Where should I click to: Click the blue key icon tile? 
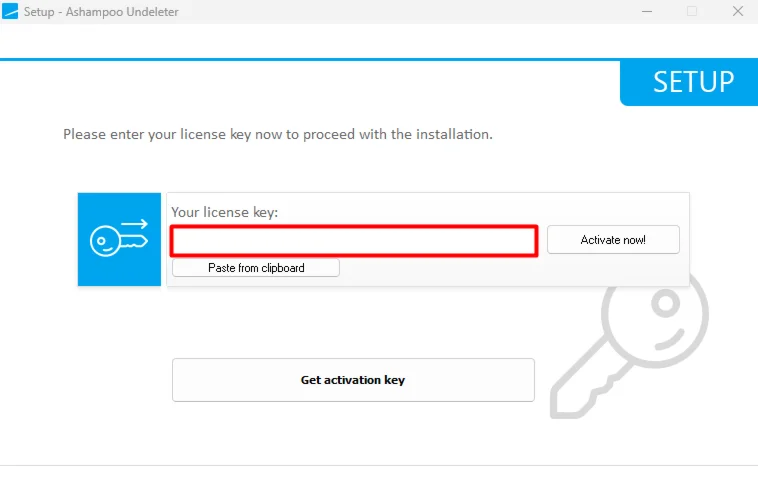coord(119,240)
